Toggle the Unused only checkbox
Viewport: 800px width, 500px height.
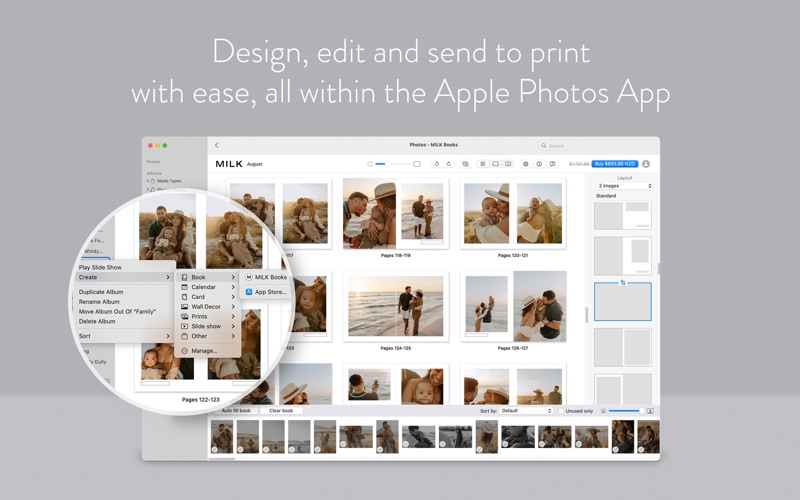click(x=561, y=411)
